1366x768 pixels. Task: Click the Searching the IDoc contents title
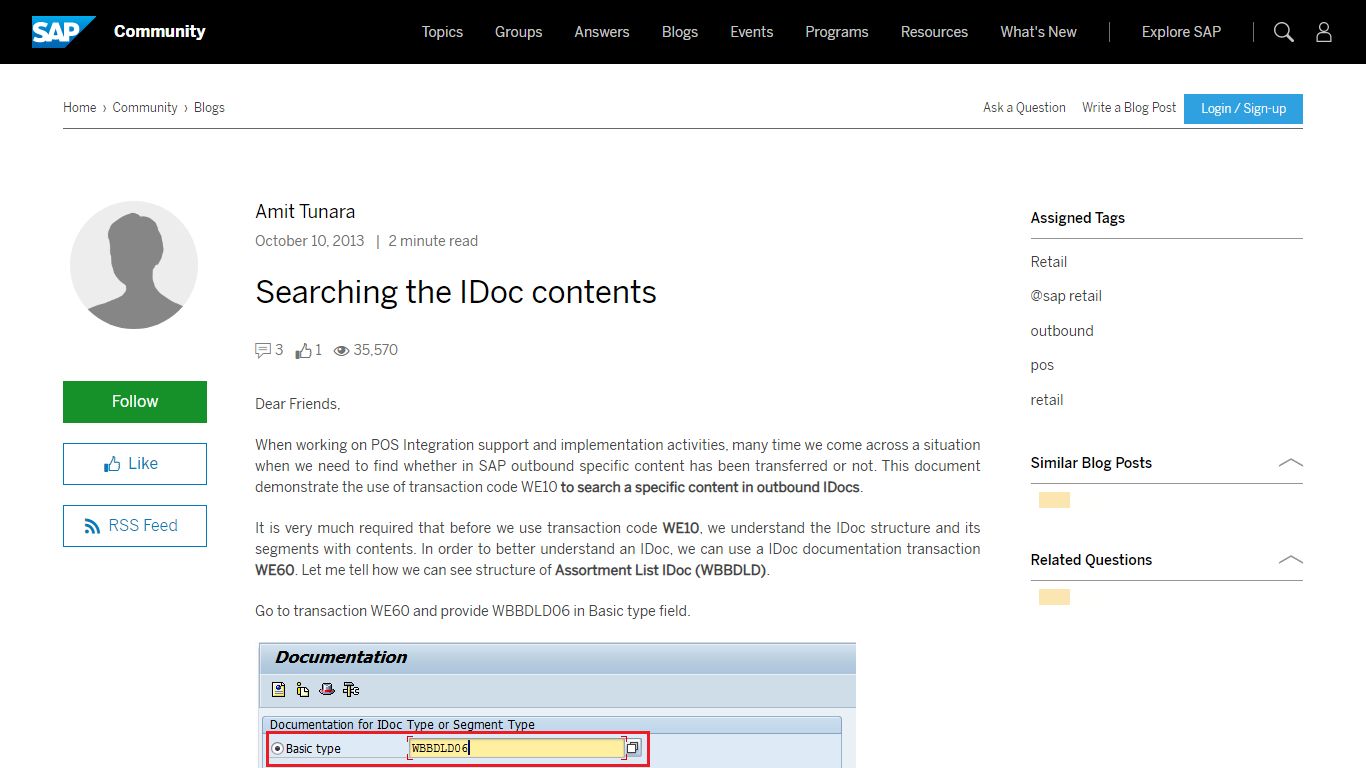[x=456, y=292]
